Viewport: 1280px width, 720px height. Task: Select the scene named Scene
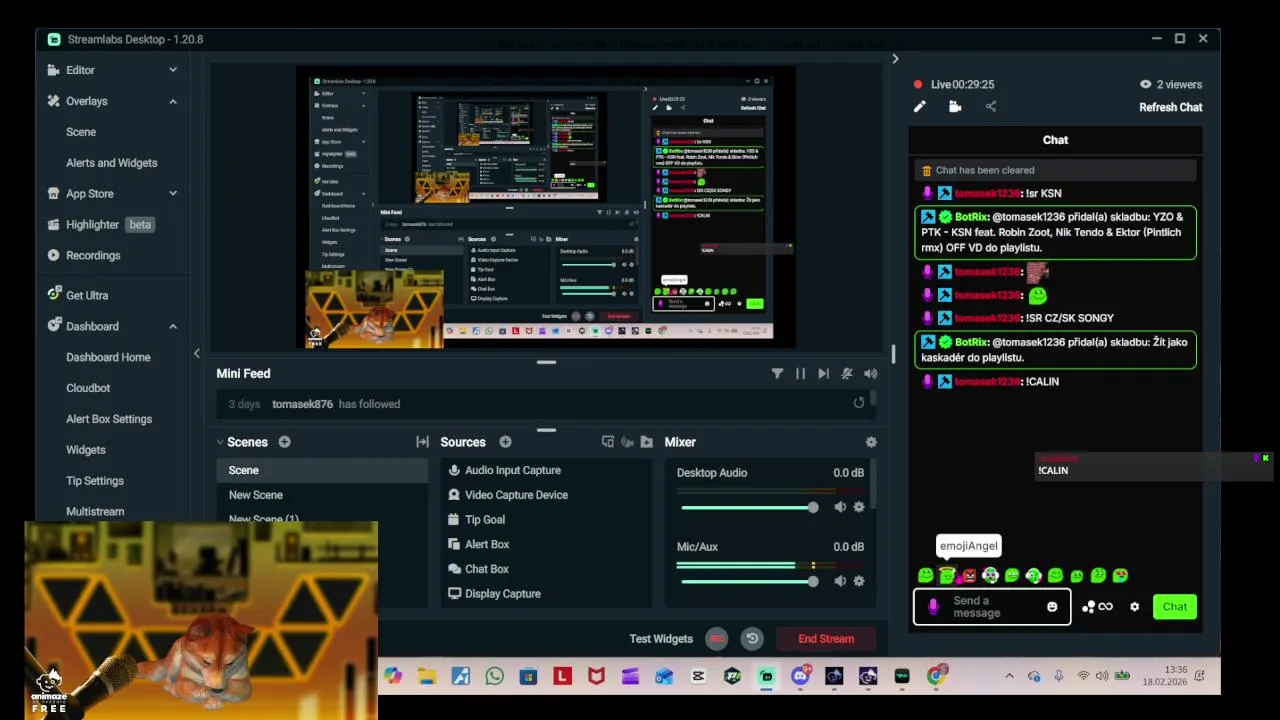[x=322, y=470]
